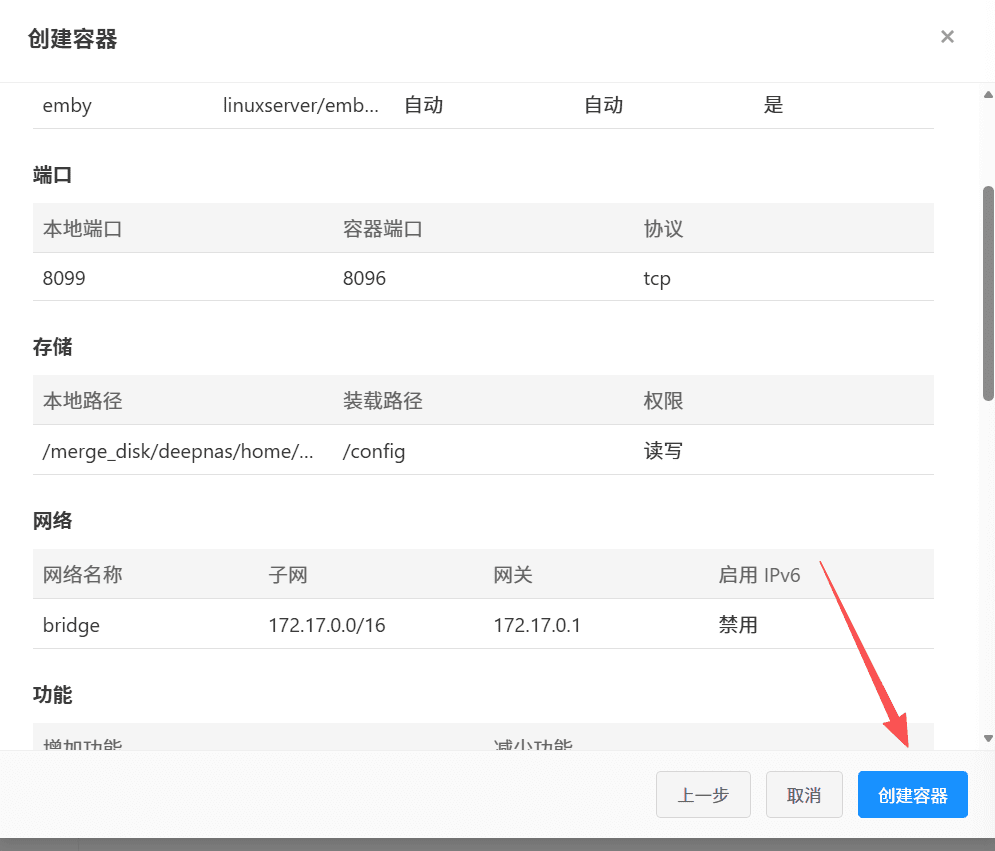Close the 创建容器 dialog with the X icon
Screen dimensions: 995x851
(947, 37)
